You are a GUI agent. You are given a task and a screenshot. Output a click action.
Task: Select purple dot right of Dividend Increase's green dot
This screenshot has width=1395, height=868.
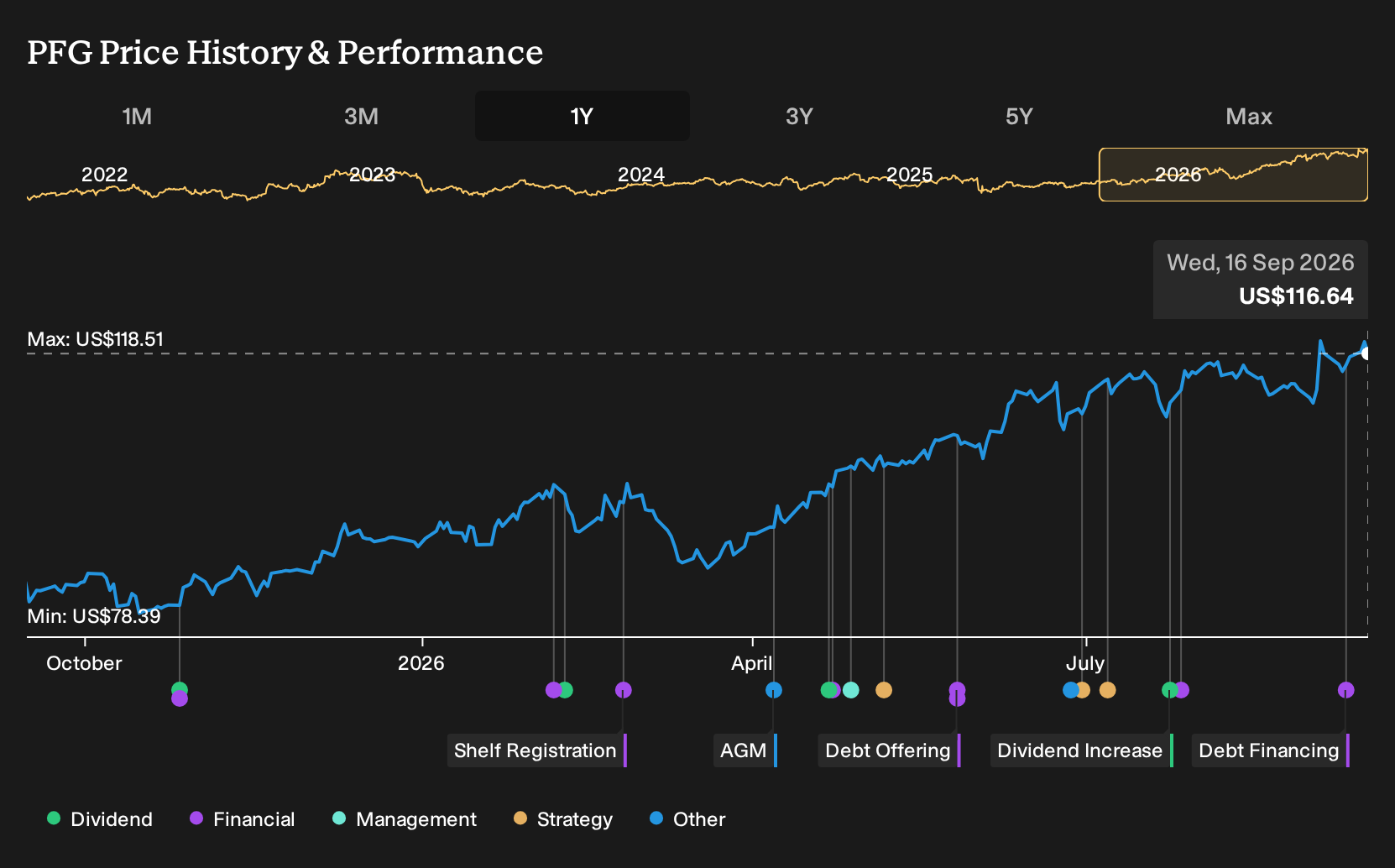pos(1182,690)
